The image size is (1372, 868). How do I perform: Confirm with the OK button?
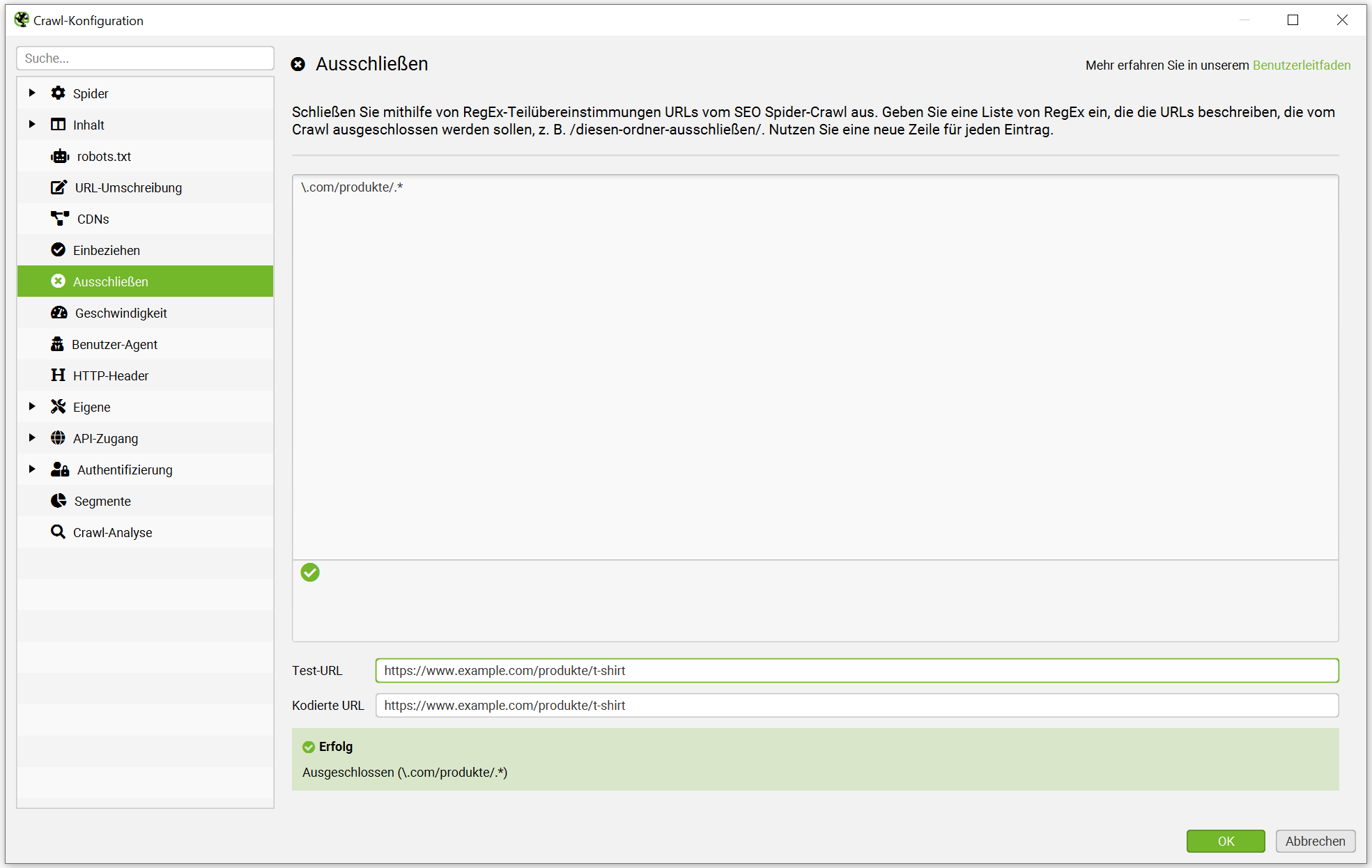[x=1226, y=841]
